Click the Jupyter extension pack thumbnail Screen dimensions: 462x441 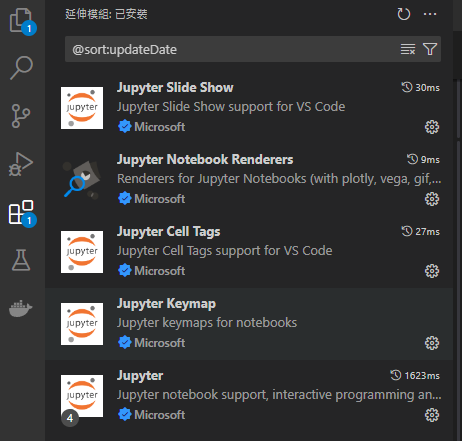[x=82, y=396]
